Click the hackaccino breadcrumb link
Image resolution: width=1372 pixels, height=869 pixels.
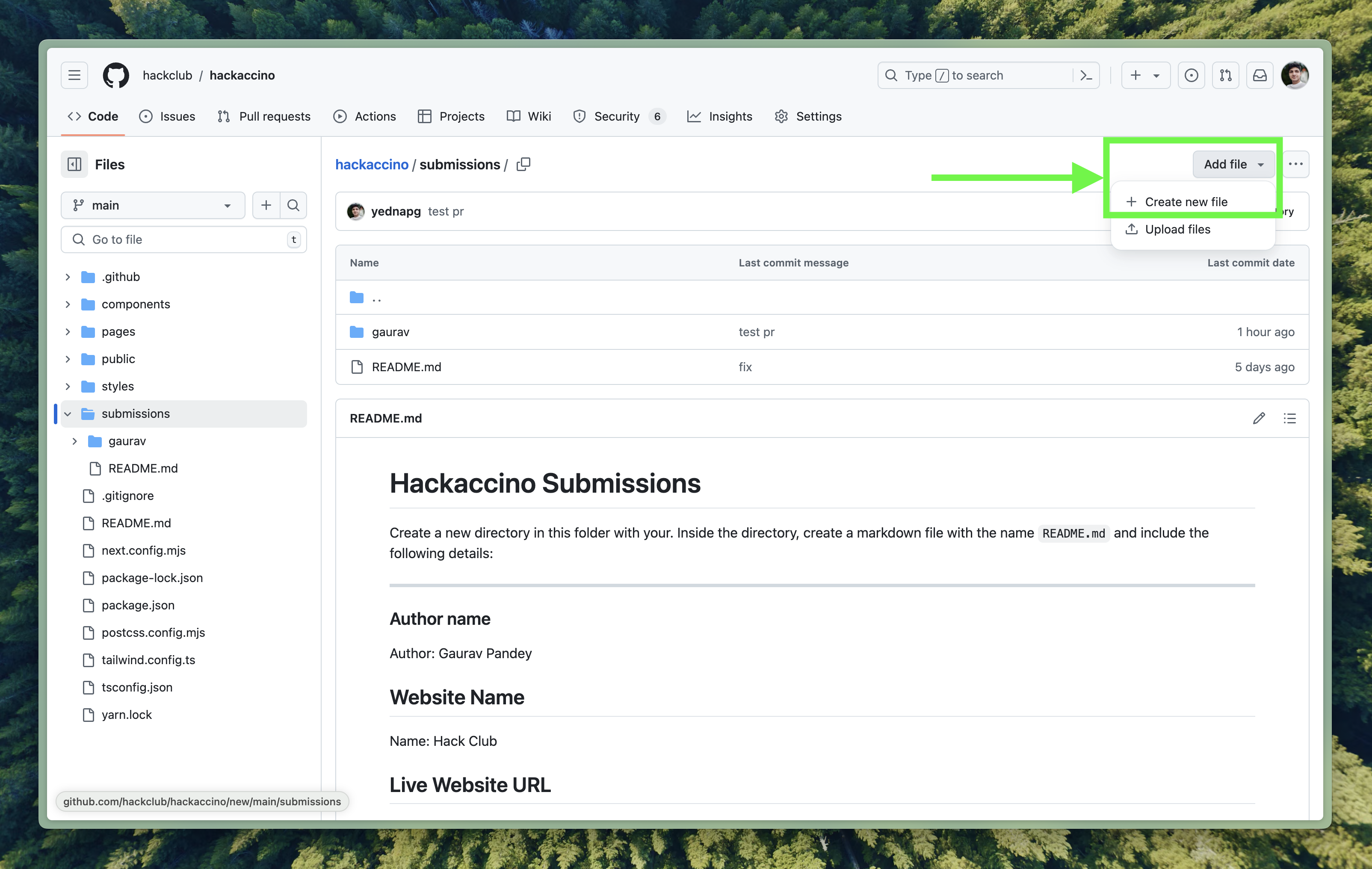point(372,165)
